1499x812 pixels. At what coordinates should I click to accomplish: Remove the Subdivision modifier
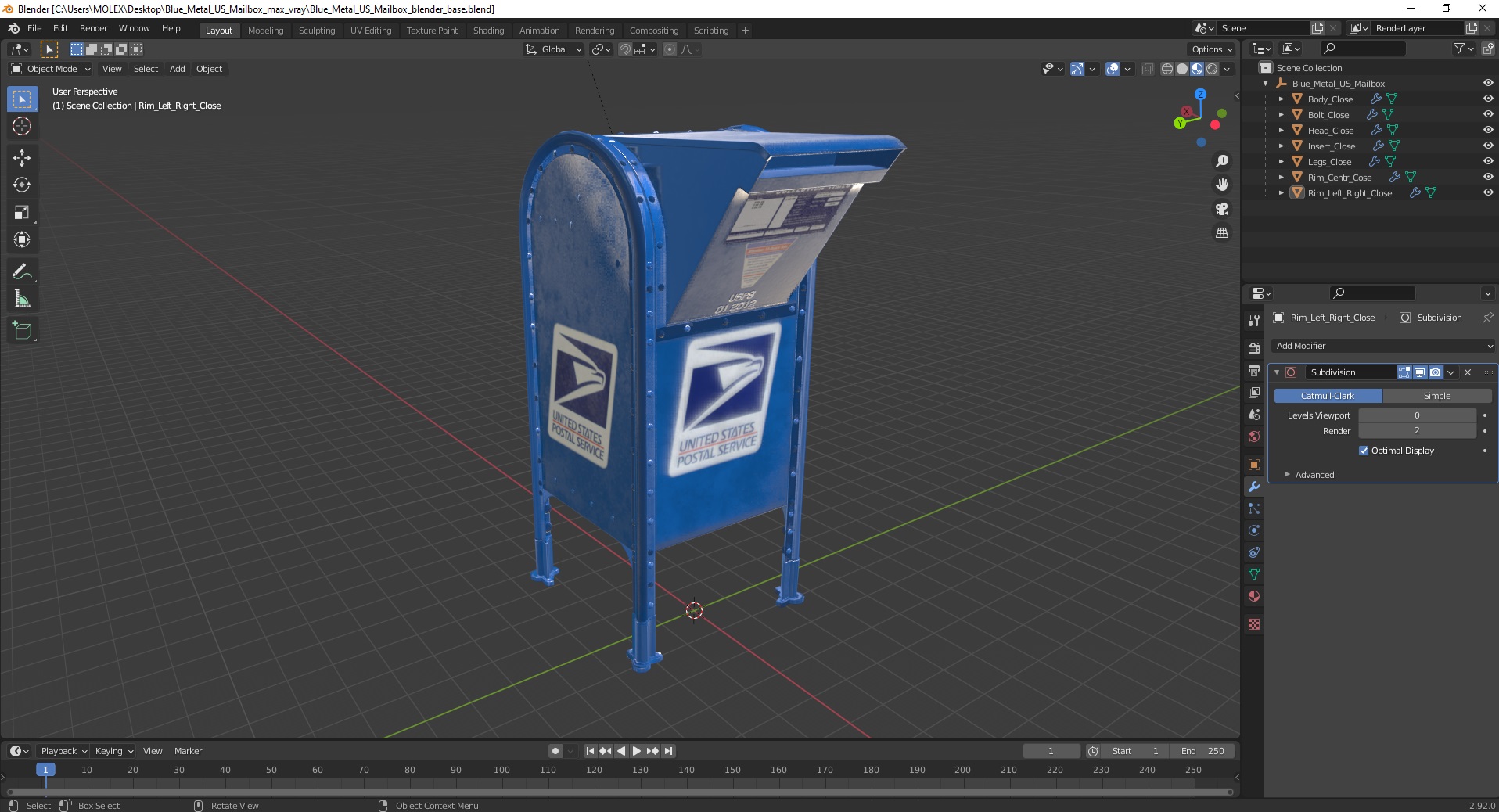(1468, 372)
